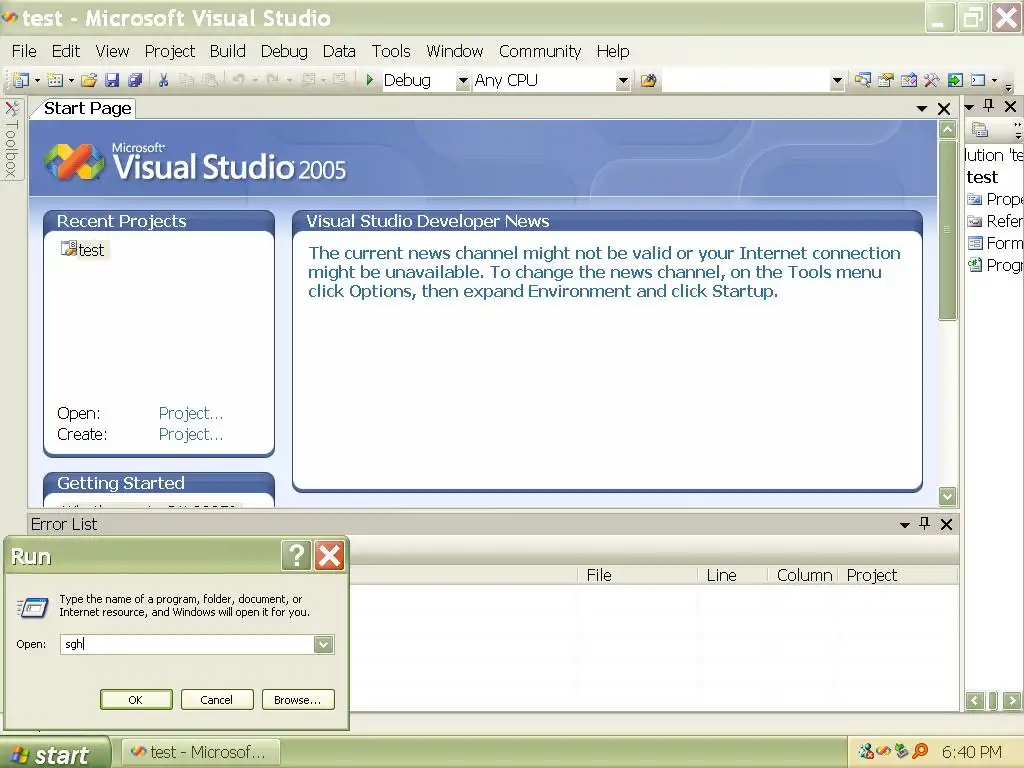Open the collapsed Toolbox side tab
The height and width of the screenshot is (768, 1024).
(x=11, y=139)
